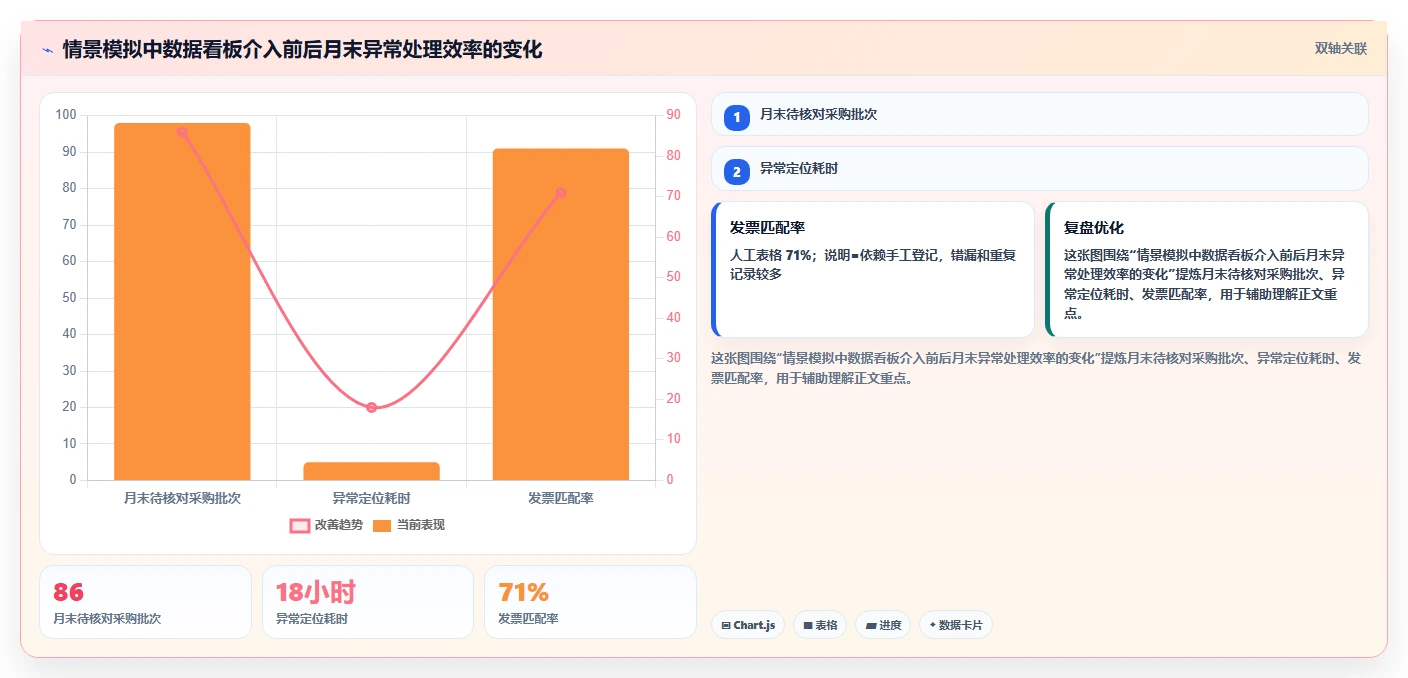Click the 月末待核对采购批次 orange bar
This screenshot has width=1408, height=678.
[x=182, y=301]
